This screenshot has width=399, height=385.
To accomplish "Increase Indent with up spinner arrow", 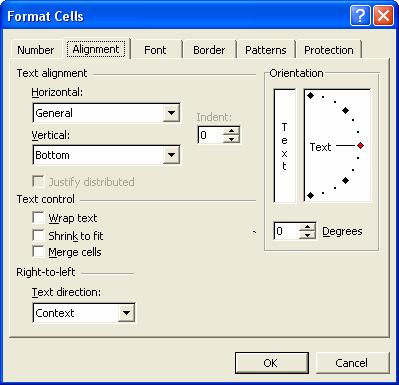I will click(x=231, y=131).
